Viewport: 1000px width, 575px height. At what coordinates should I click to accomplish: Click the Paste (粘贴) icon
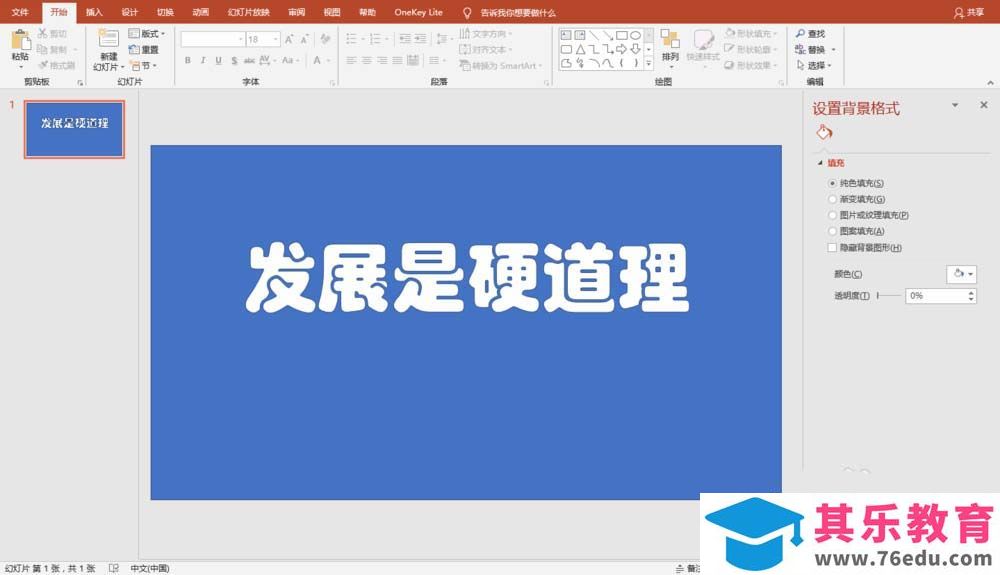tap(20, 41)
